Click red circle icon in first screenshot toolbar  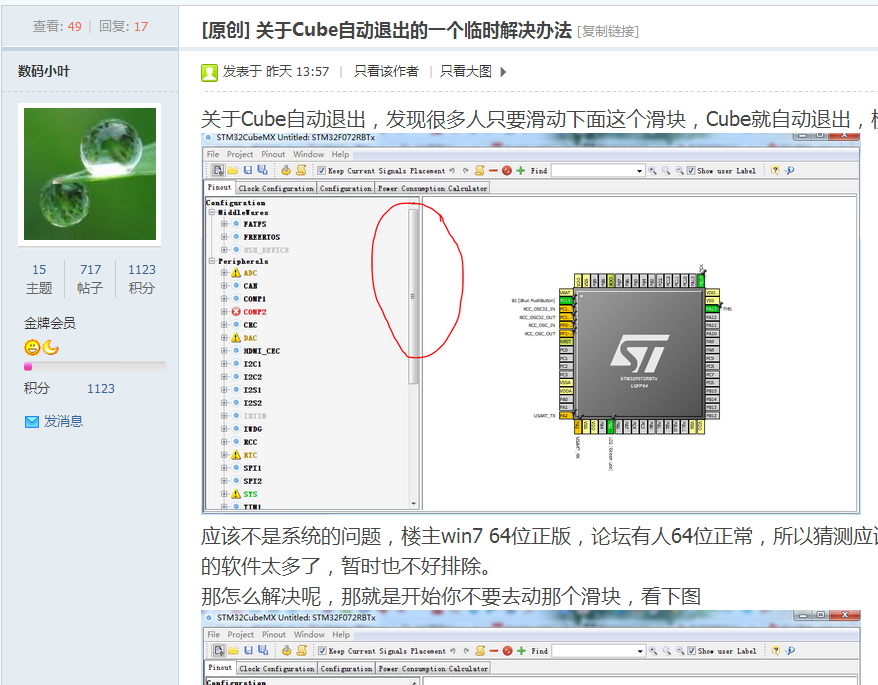click(507, 170)
